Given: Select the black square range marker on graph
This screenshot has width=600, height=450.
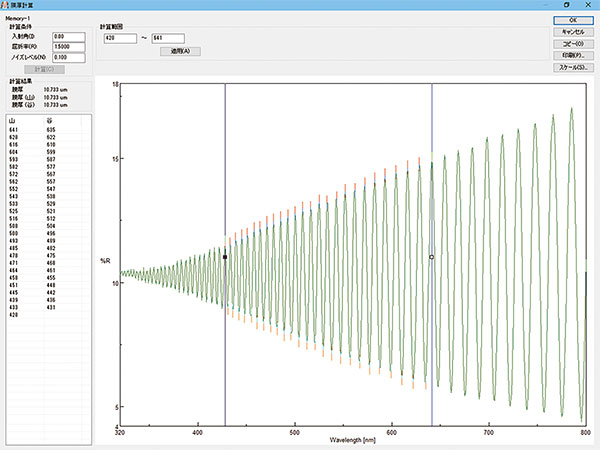Looking at the screenshot, I should [x=225, y=257].
